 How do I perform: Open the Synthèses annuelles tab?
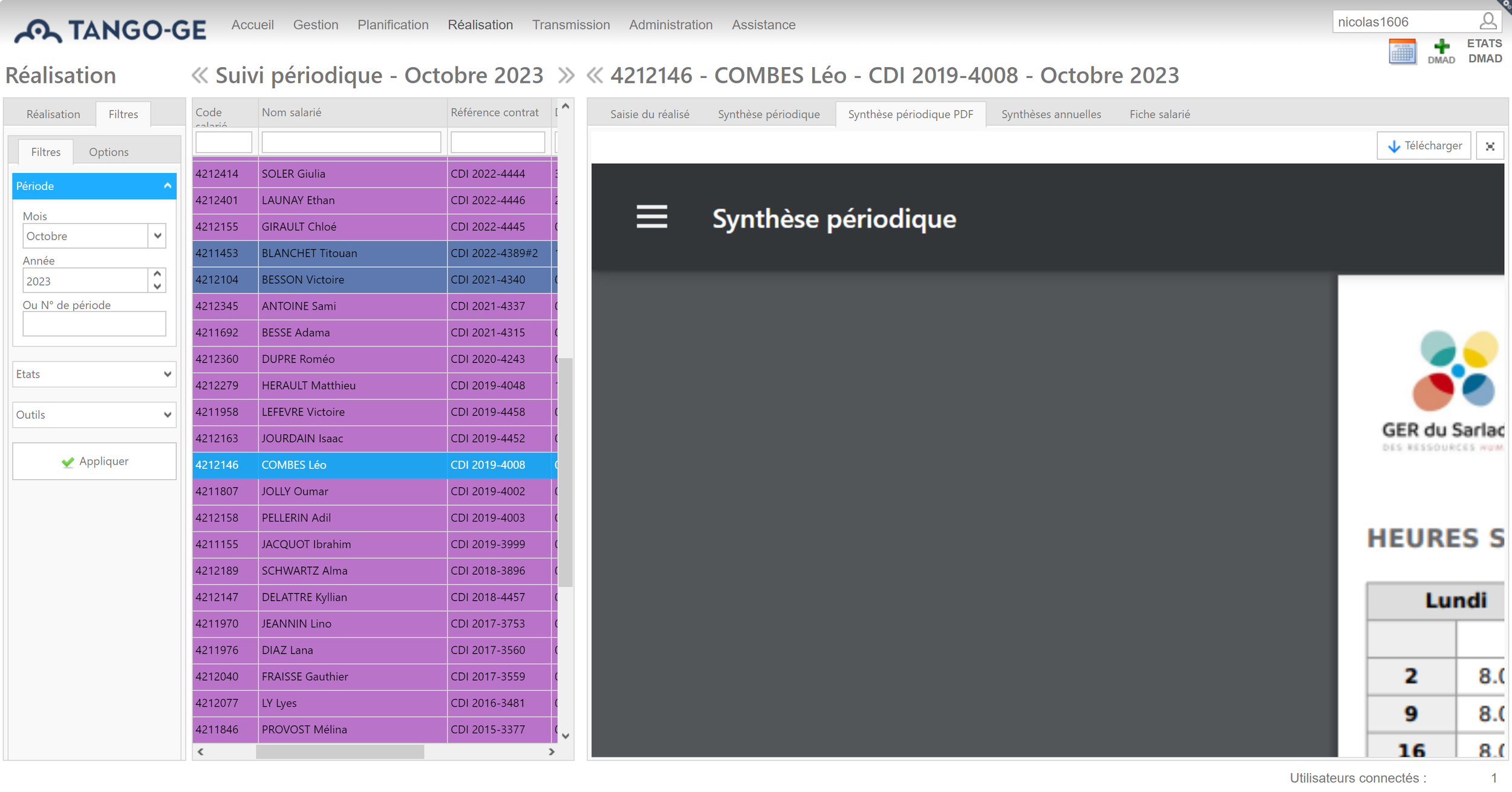pyautogui.click(x=1051, y=114)
